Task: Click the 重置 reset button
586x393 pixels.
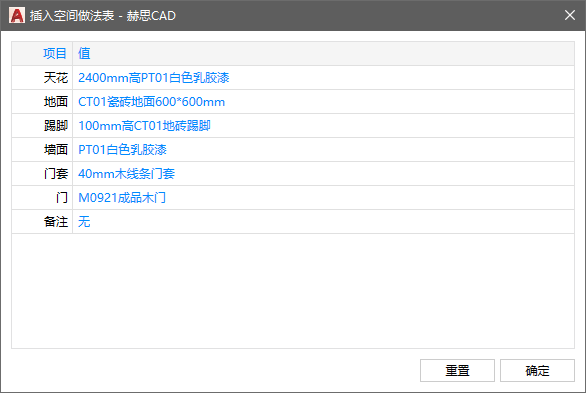Action: tap(457, 371)
